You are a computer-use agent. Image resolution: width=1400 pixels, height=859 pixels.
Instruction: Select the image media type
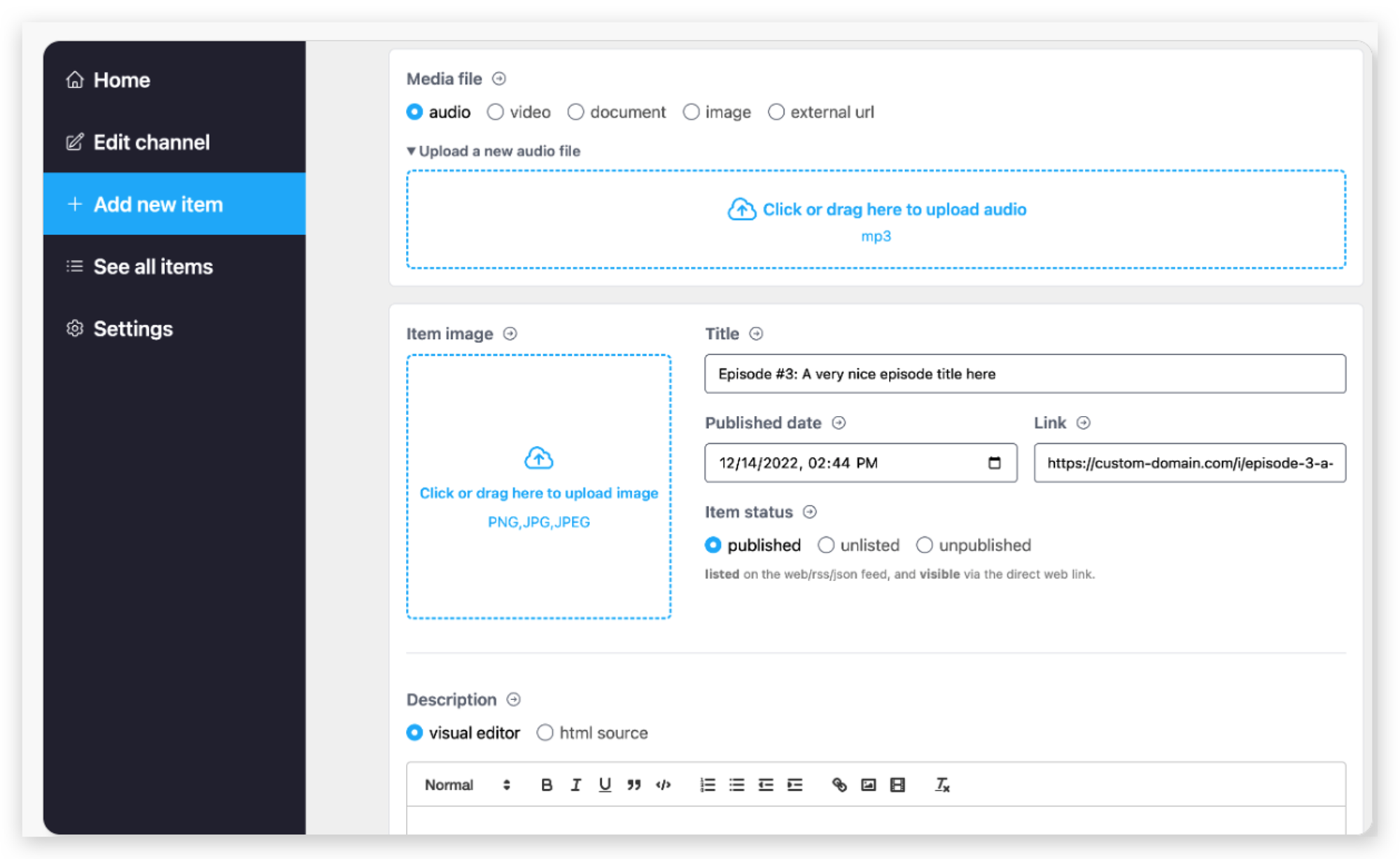691,112
